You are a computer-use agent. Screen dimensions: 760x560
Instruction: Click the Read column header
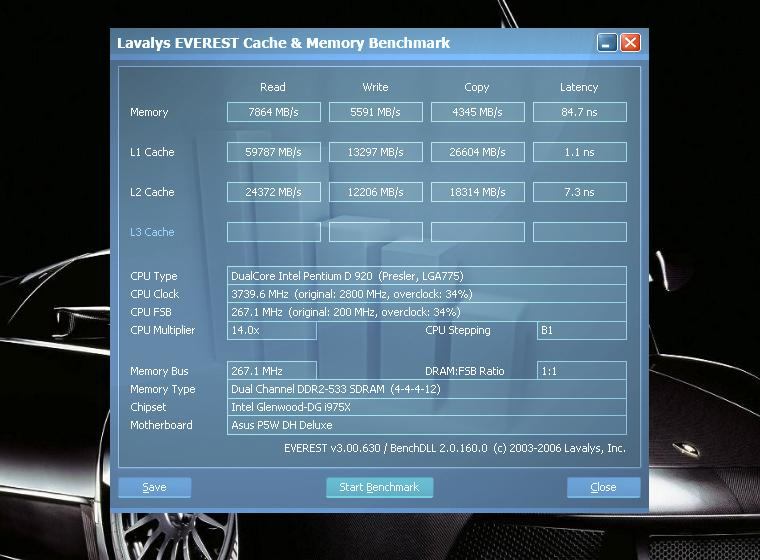click(273, 87)
